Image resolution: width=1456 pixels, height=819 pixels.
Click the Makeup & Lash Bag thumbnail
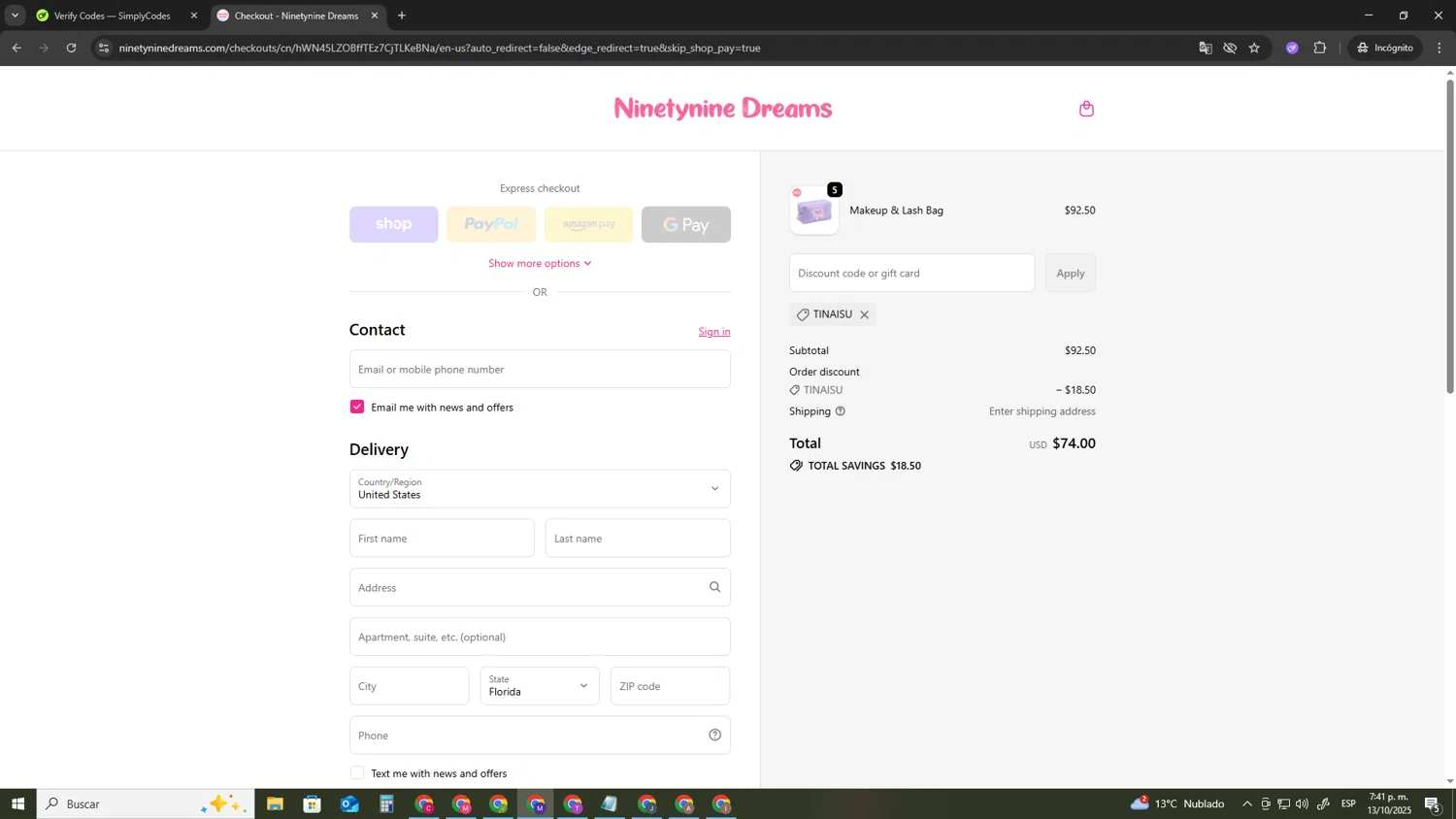click(x=814, y=210)
